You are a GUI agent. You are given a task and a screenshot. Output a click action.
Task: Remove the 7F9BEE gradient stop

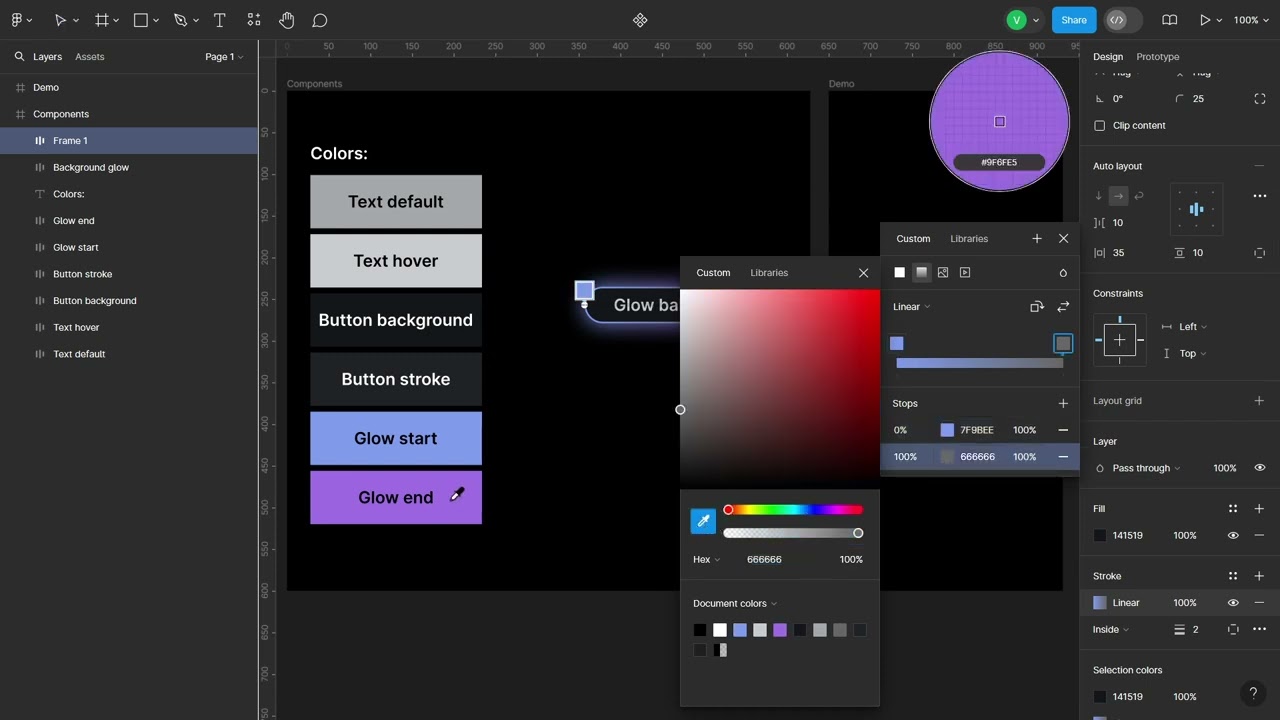tap(1063, 430)
